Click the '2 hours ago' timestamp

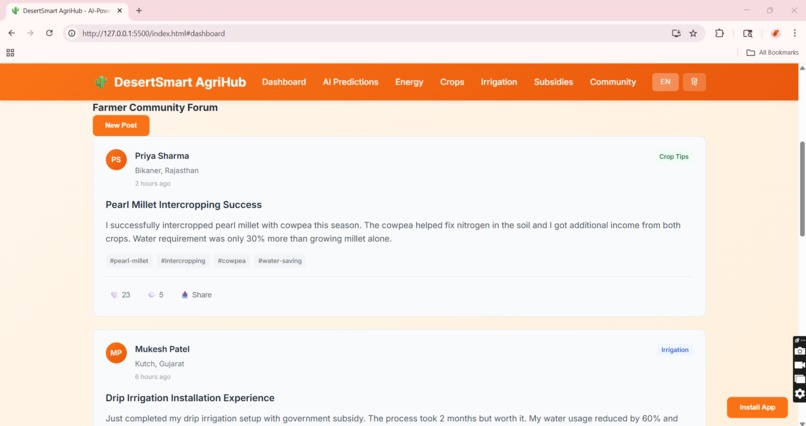153,183
